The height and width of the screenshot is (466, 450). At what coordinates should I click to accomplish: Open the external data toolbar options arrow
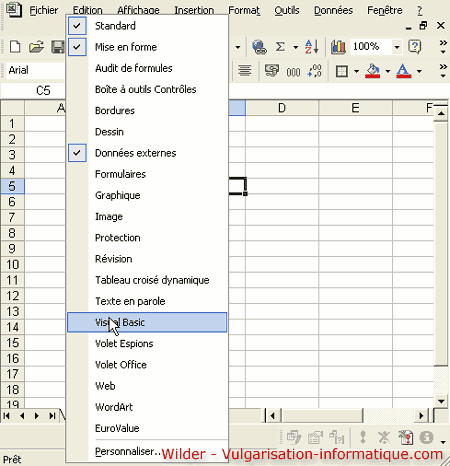tap(443, 442)
